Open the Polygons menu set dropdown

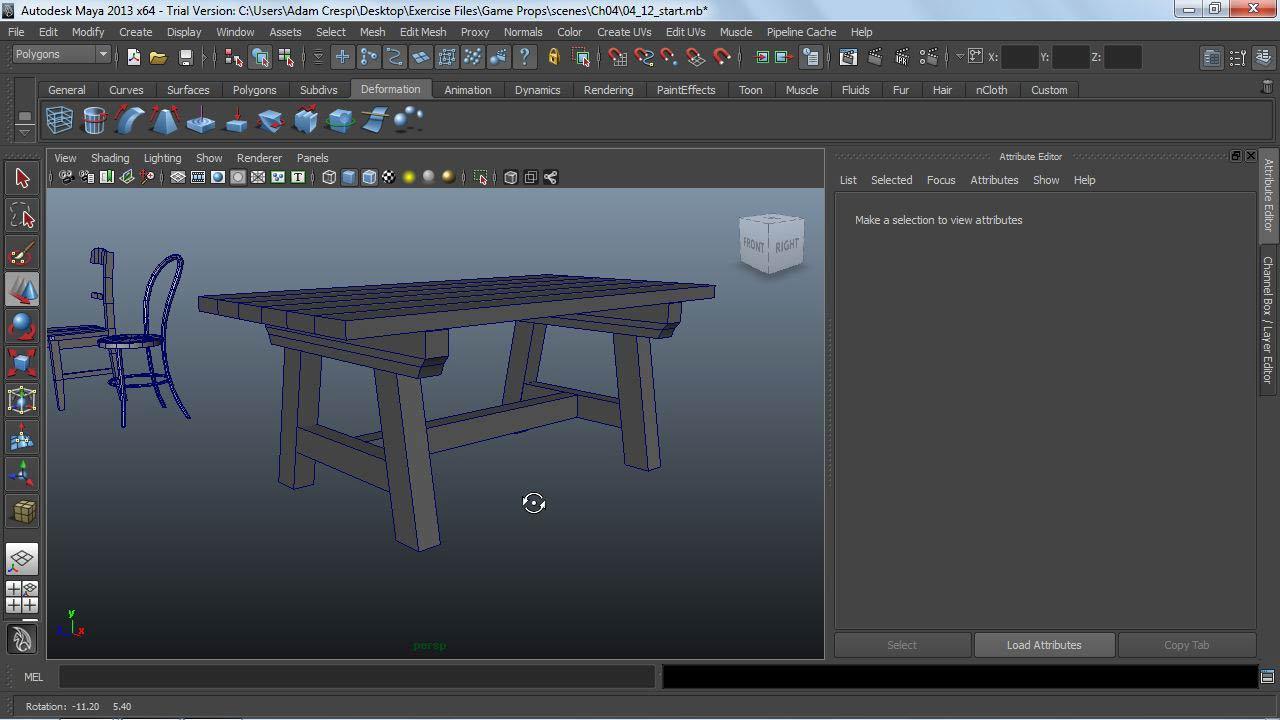click(62, 54)
